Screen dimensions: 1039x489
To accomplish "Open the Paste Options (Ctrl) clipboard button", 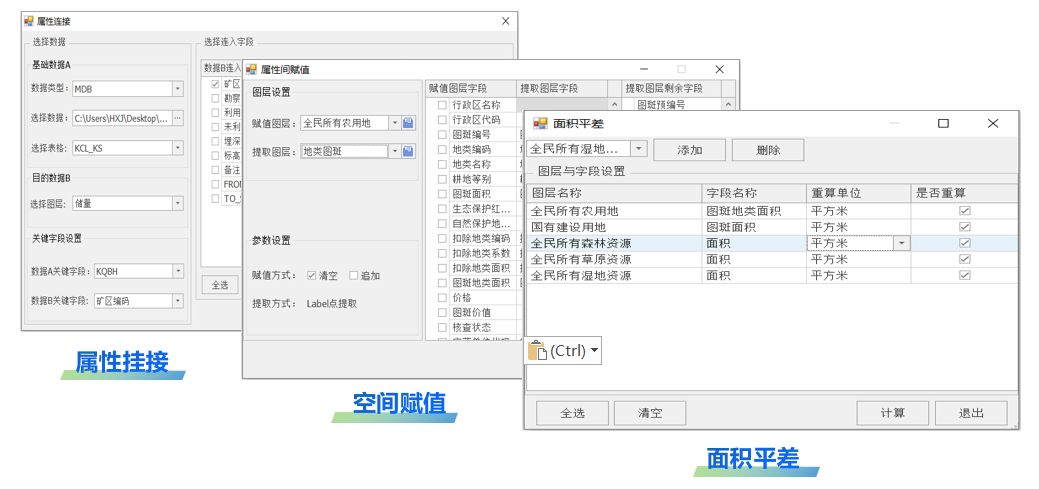I will tap(564, 351).
